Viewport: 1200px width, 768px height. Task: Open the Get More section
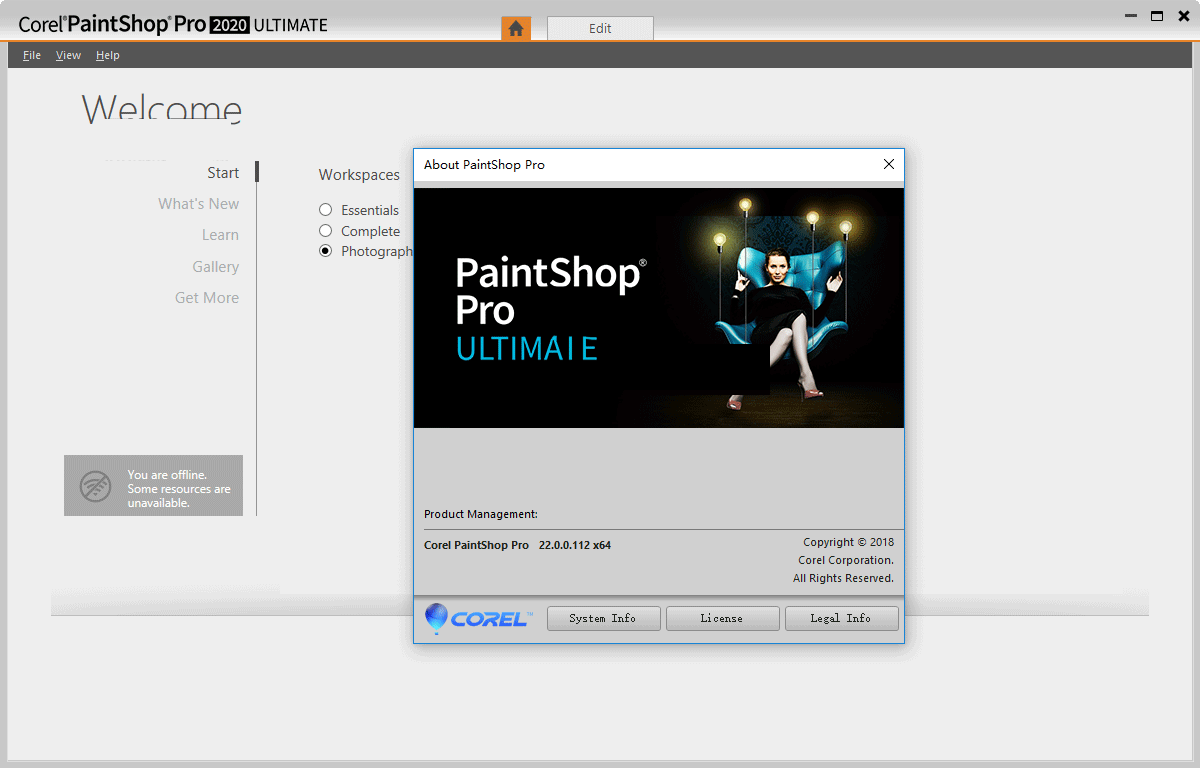[x=207, y=297]
